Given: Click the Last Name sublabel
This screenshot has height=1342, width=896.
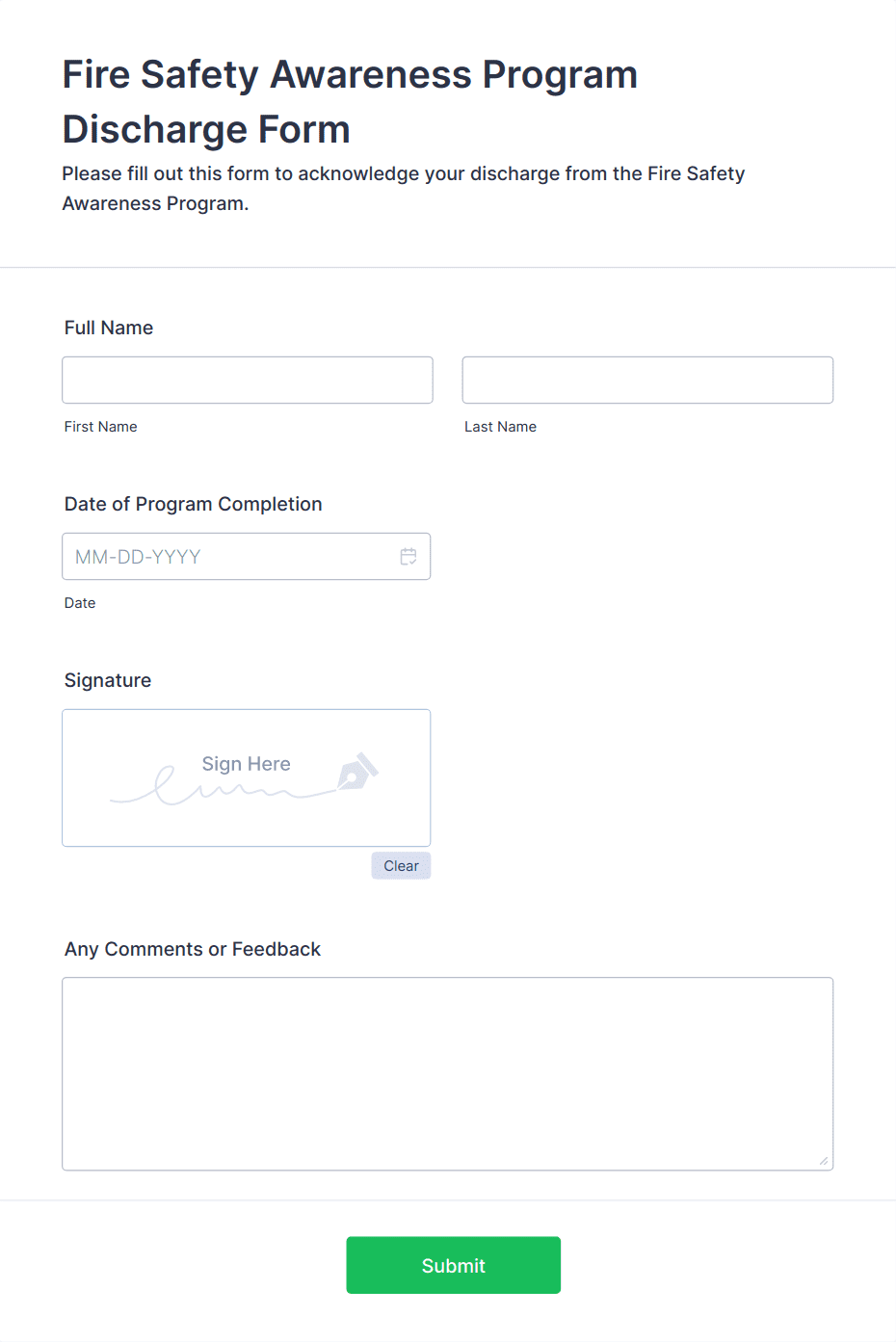Looking at the screenshot, I should coord(501,427).
